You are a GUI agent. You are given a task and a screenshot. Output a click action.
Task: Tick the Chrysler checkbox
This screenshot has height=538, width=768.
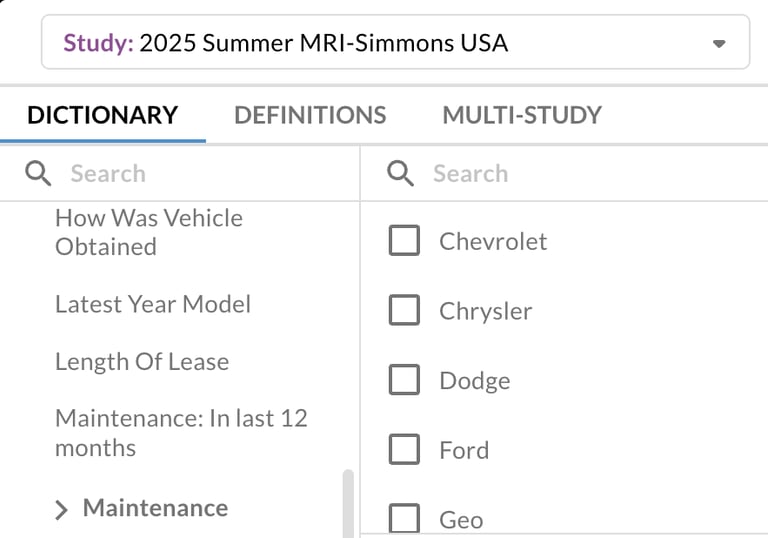[x=404, y=311]
